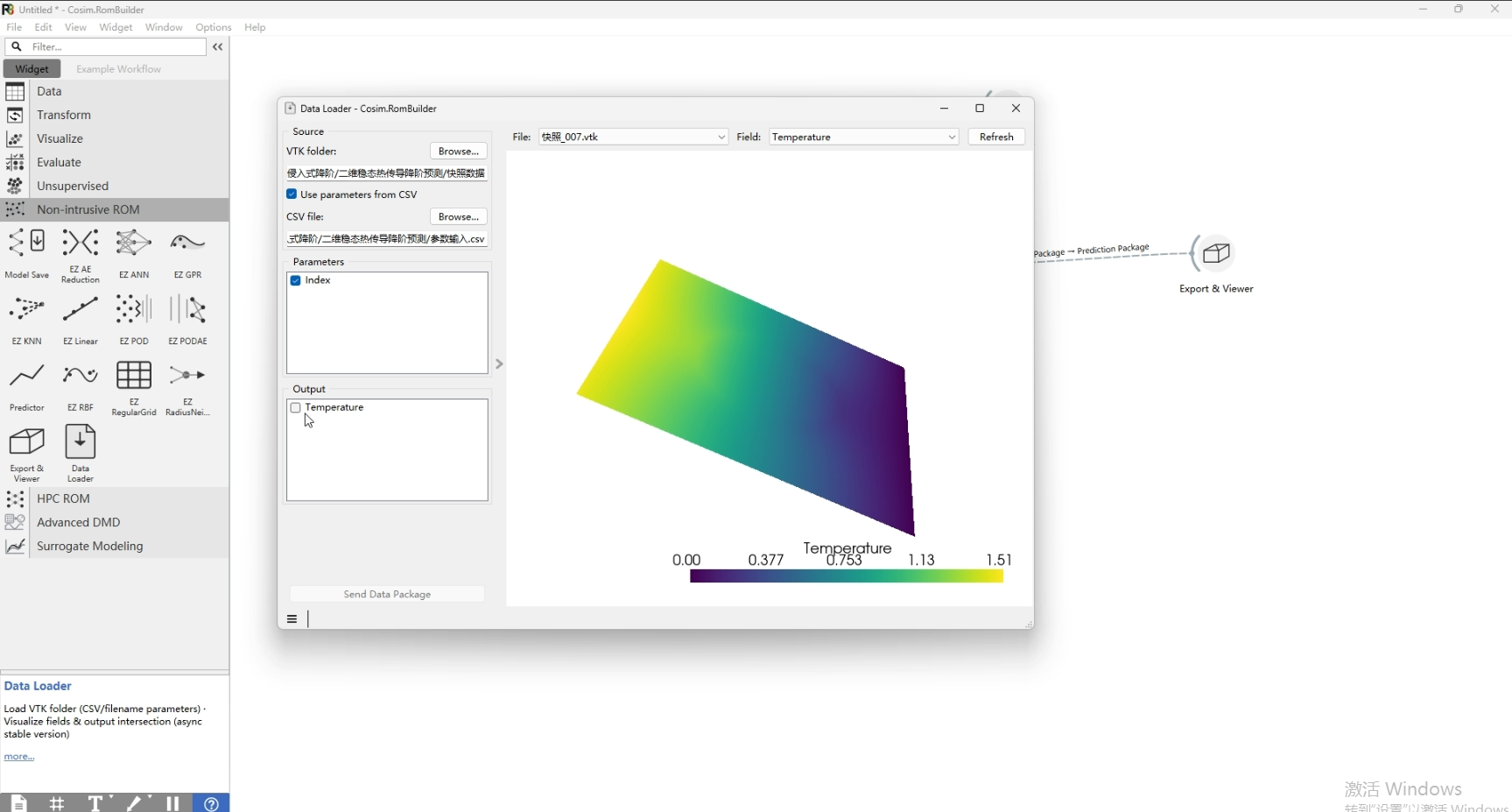1512x812 pixels.
Task: Collapse the widget sidebar with double chevron
Action: pos(218,46)
